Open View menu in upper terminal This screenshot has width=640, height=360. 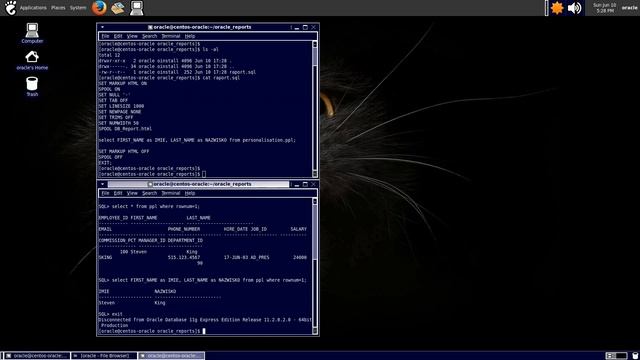[132, 36]
